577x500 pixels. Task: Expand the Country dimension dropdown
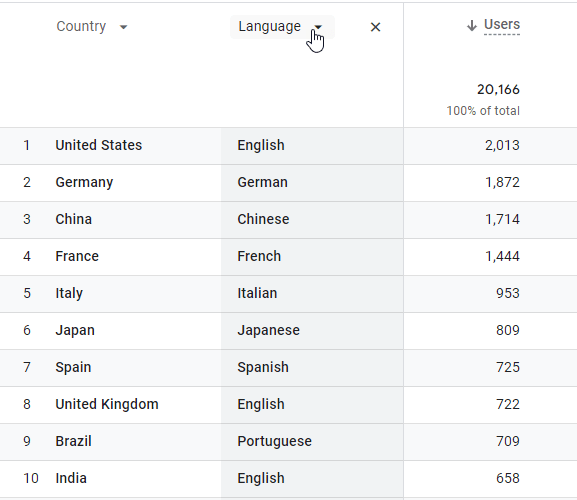pos(124,27)
